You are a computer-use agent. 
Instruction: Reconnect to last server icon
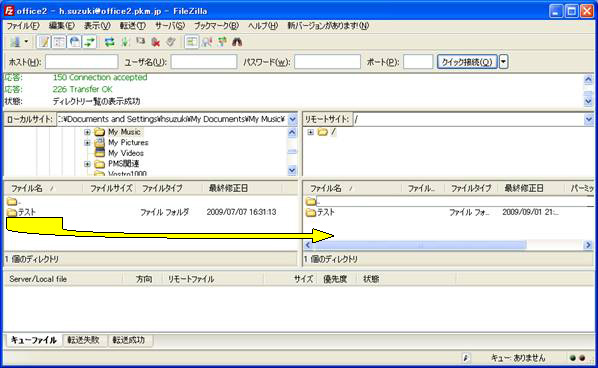point(171,42)
